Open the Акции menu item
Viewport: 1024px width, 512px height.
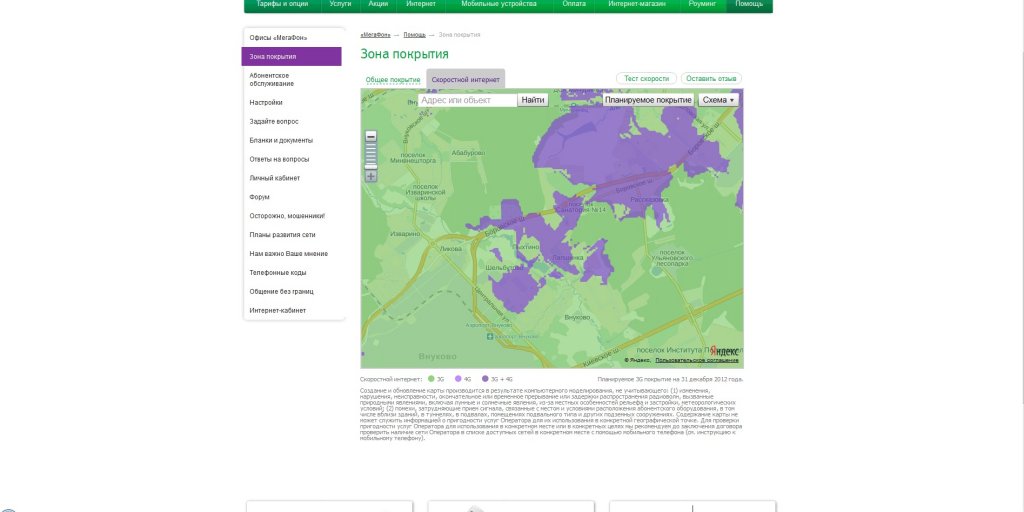coord(378,4)
